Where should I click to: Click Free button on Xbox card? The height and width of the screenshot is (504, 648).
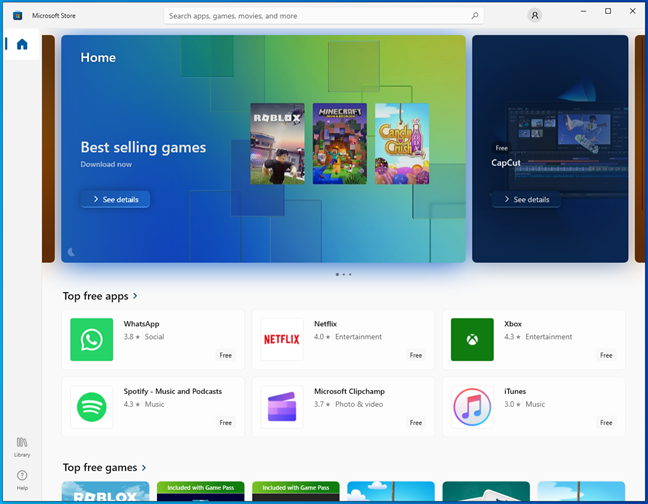(606, 355)
